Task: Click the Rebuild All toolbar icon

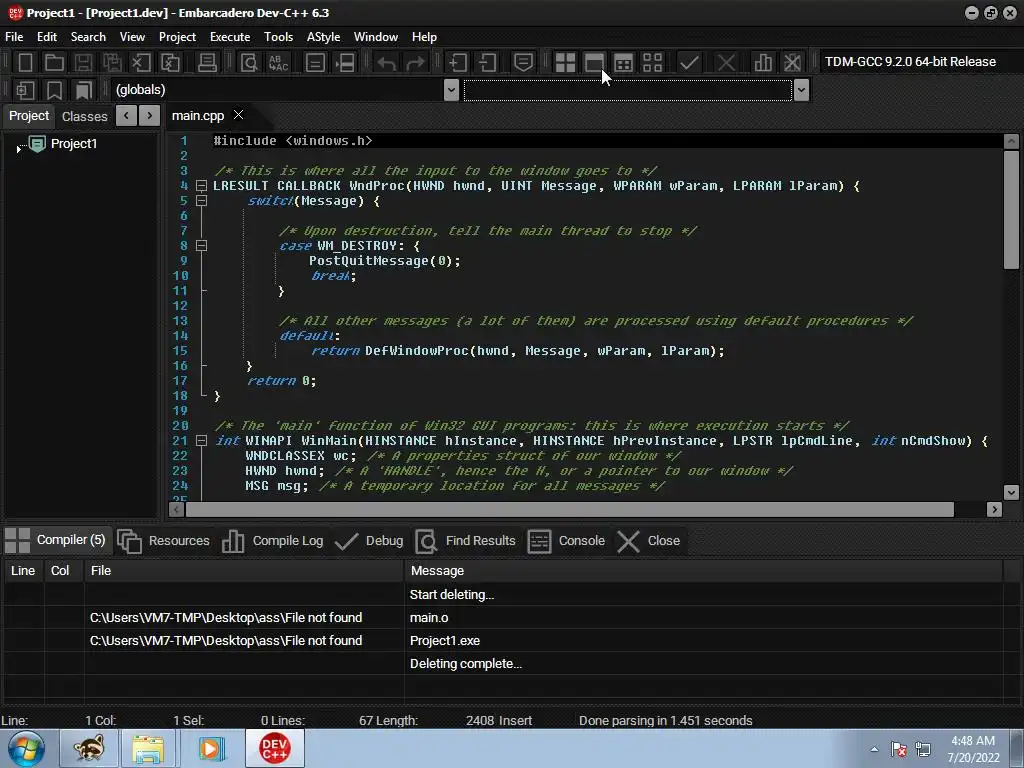Action: point(652,63)
